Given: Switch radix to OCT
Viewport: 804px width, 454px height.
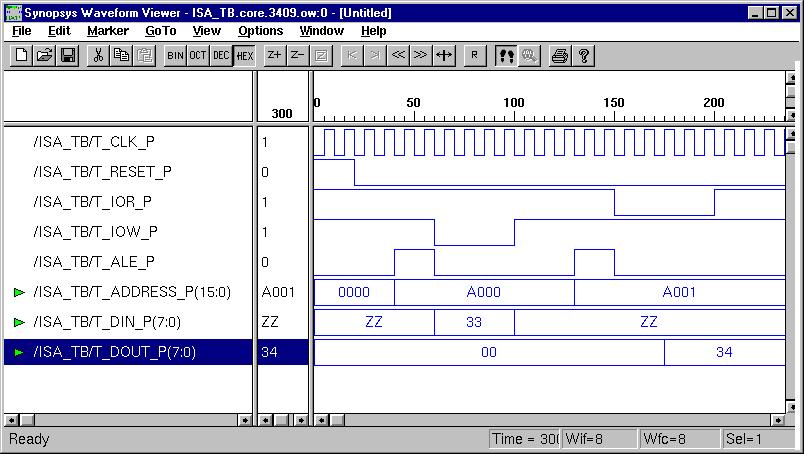Looking at the screenshot, I should tap(198, 55).
